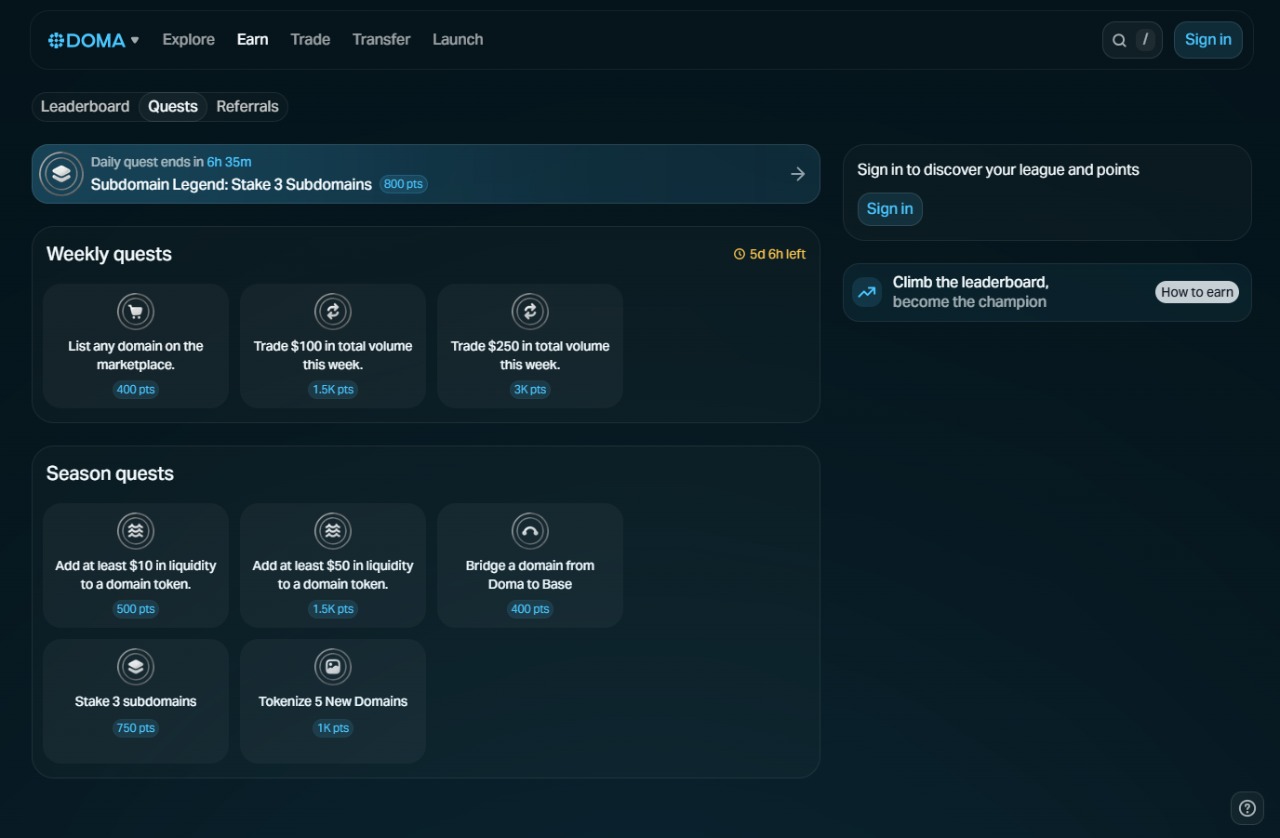This screenshot has height=838, width=1280.
Task: Open the Trade menu
Action: 310,39
